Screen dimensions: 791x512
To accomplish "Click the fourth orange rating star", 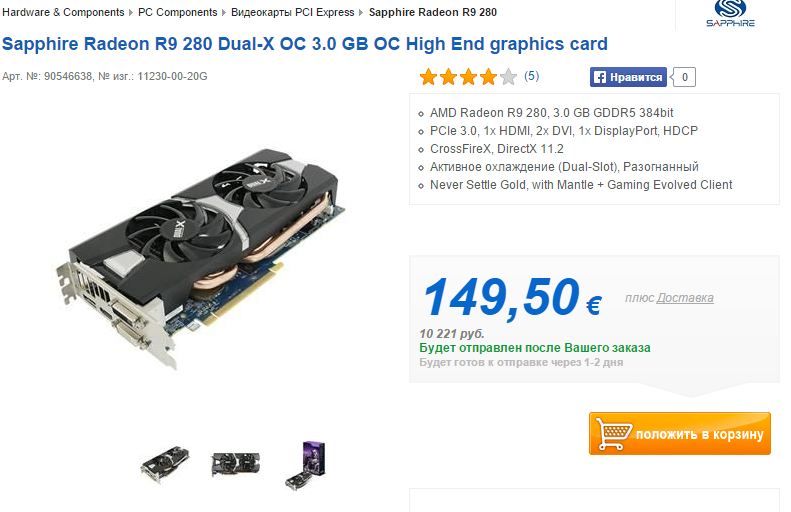I will tap(488, 77).
